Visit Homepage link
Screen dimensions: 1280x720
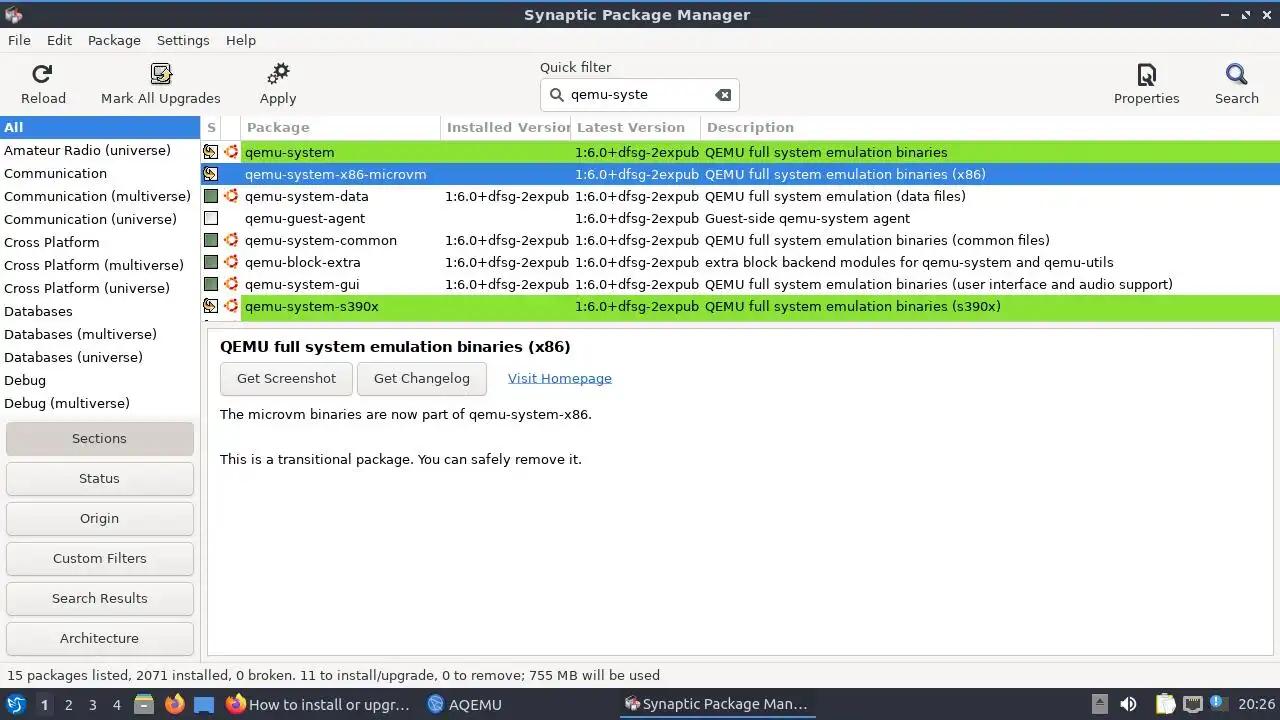(x=560, y=378)
